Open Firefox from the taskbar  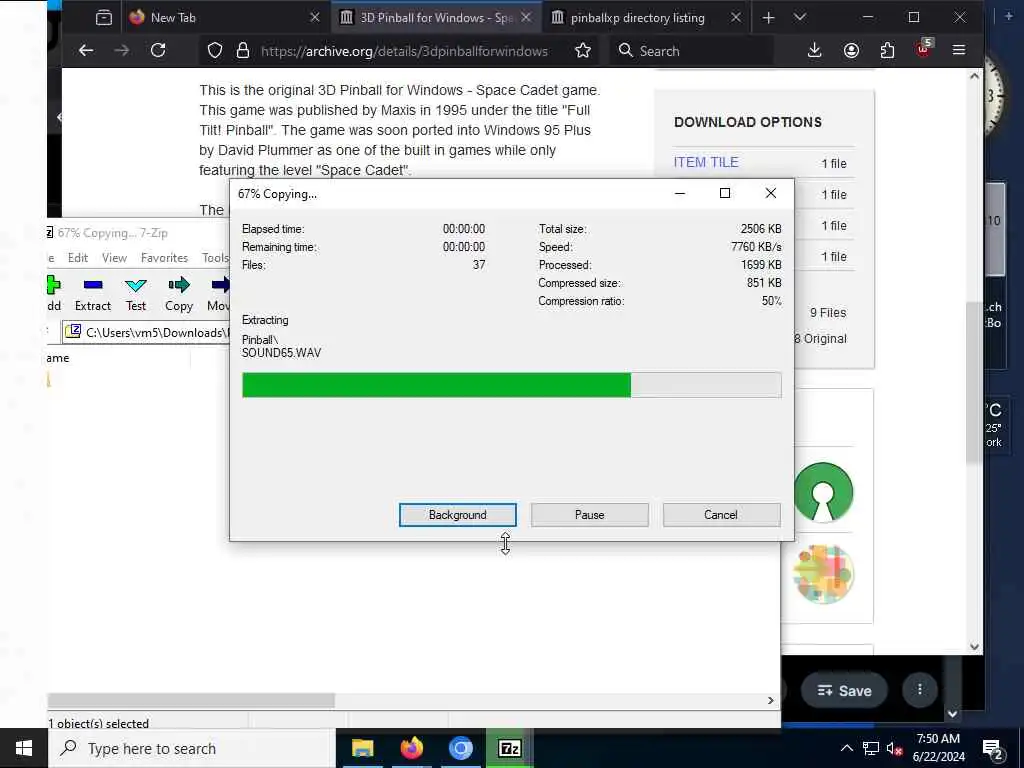[411, 748]
